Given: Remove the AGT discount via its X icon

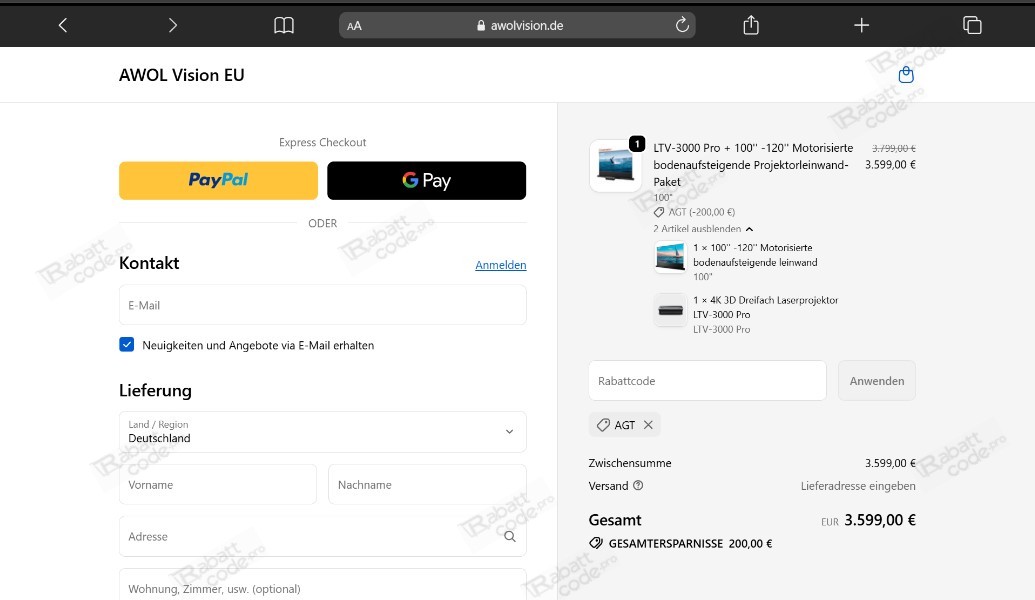Looking at the screenshot, I should (648, 424).
